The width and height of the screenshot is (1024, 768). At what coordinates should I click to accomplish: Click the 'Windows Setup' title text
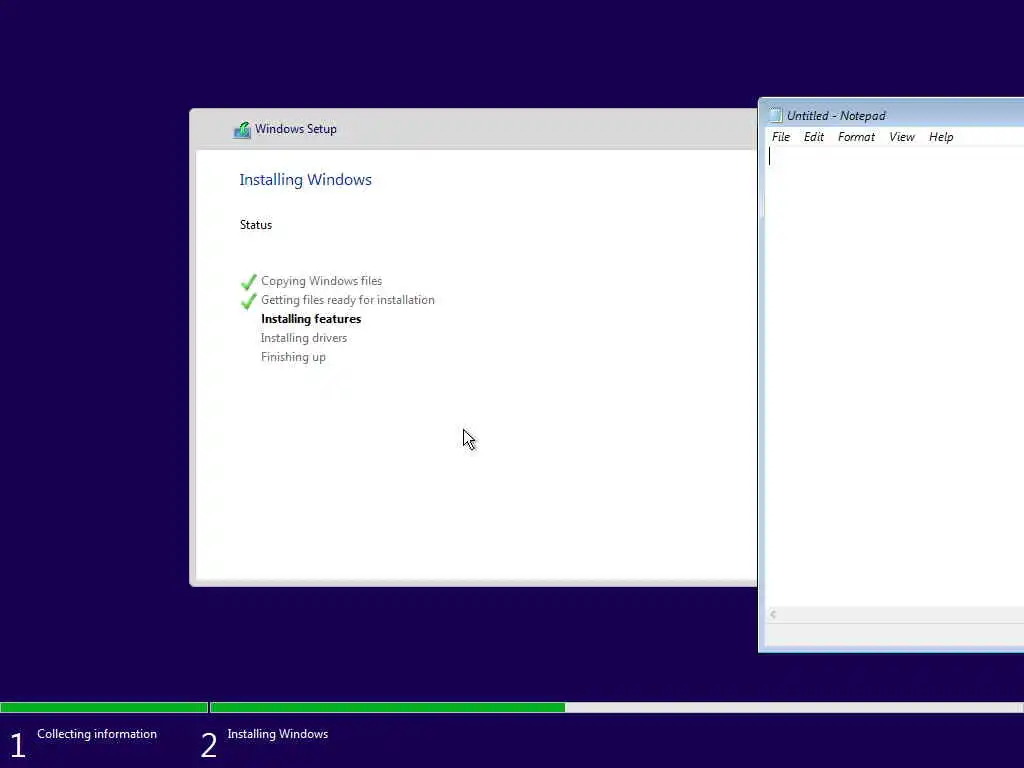click(296, 129)
